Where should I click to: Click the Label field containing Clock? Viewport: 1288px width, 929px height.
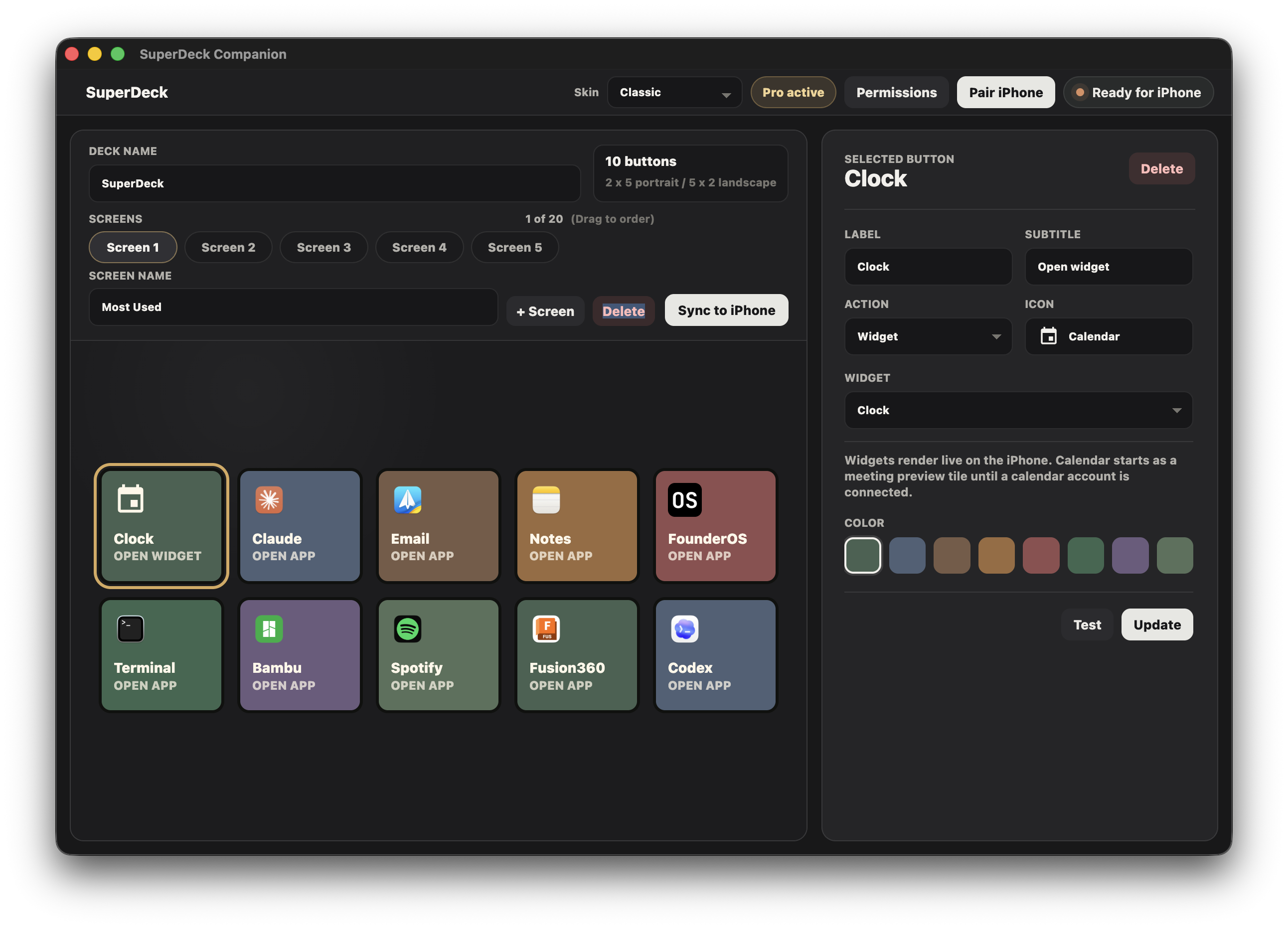pyautogui.click(x=928, y=266)
